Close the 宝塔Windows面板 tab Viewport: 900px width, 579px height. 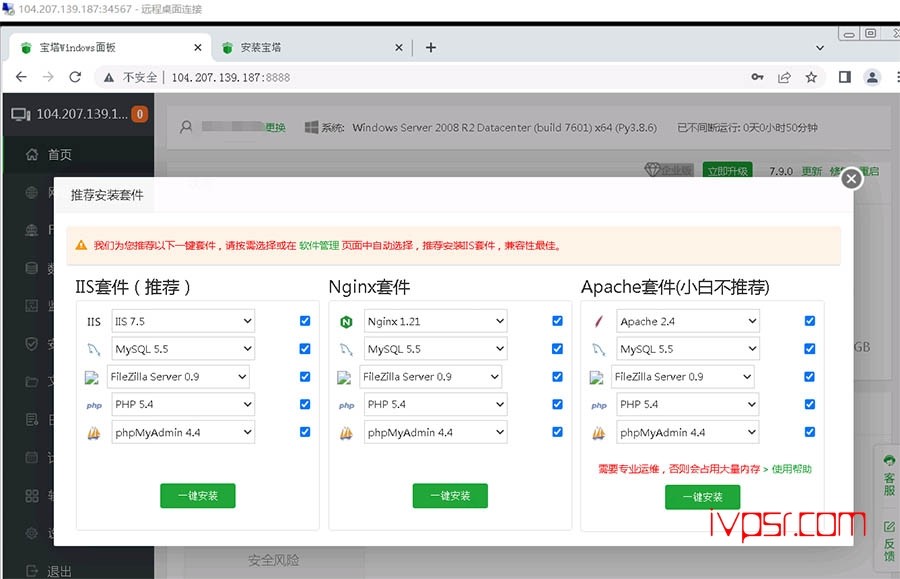tap(197, 48)
